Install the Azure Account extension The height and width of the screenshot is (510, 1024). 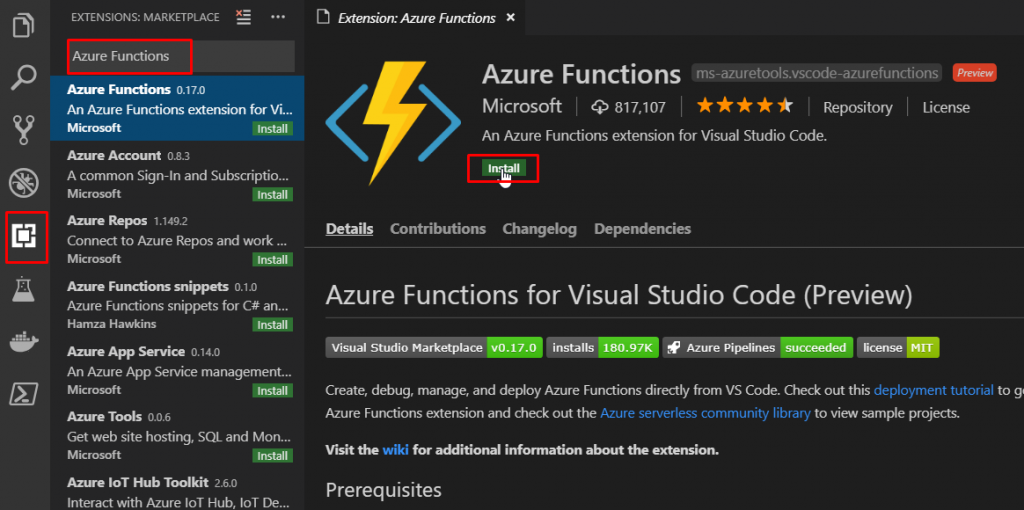(272, 195)
